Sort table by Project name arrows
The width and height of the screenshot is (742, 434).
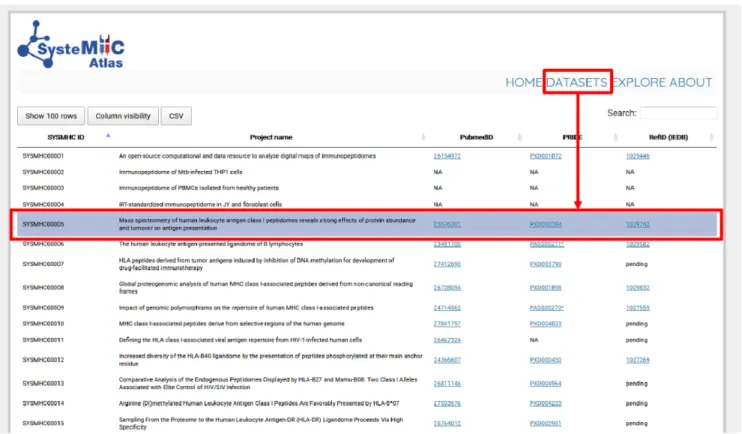[423, 137]
